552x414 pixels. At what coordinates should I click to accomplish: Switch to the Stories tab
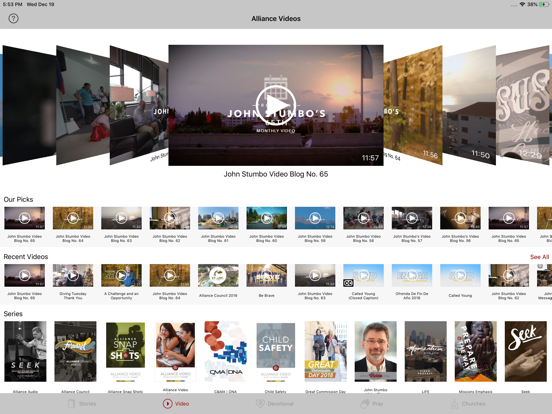click(x=82, y=404)
